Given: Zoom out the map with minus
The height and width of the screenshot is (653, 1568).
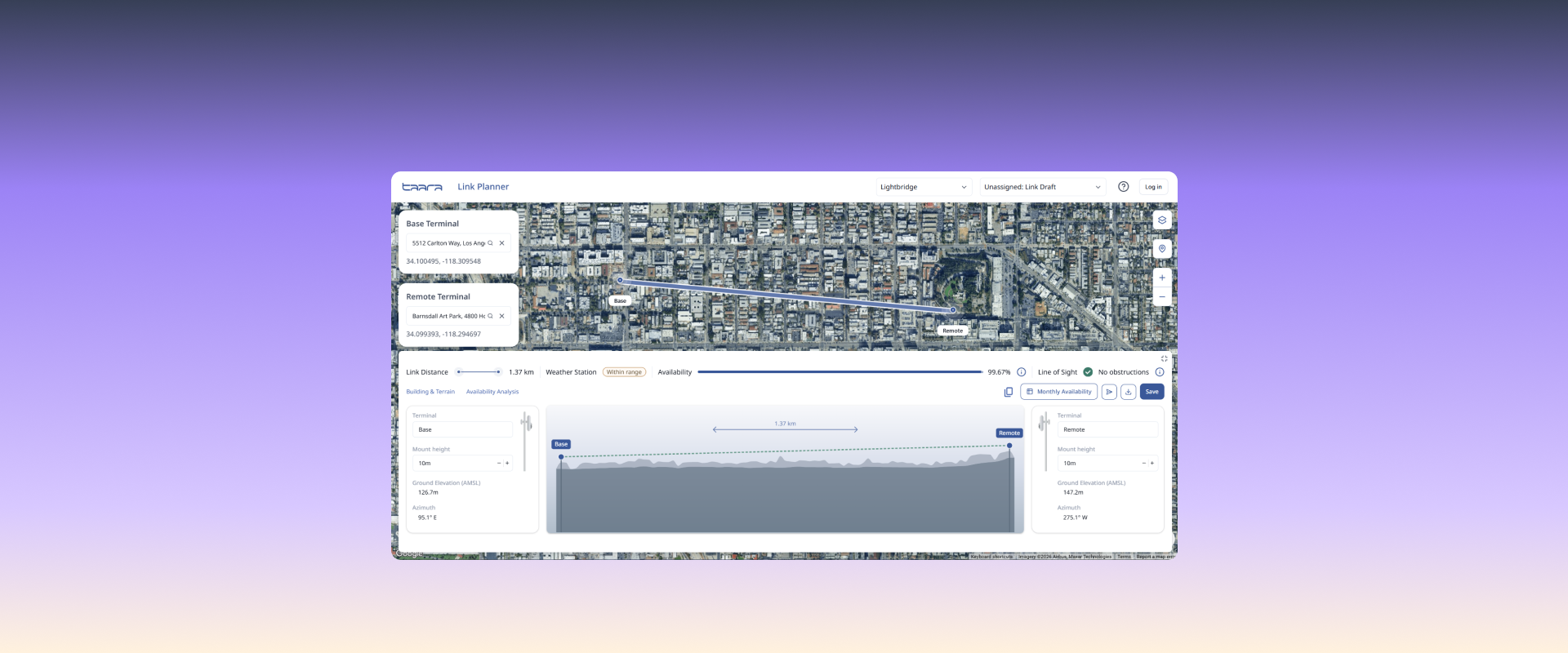Looking at the screenshot, I should coord(1162,296).
